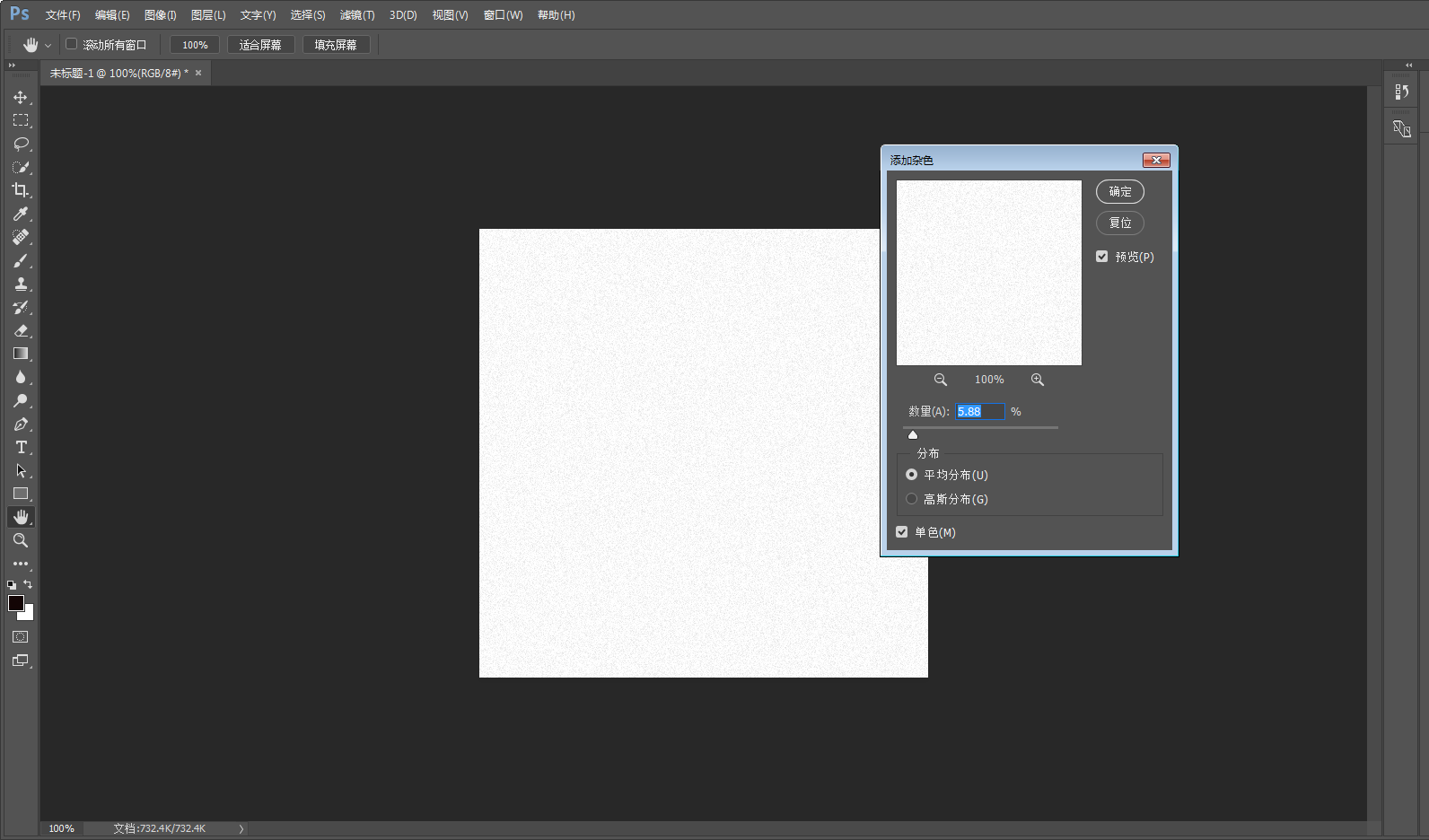
Task: Open the 文字(Y) menu
Action: [258, 15]
